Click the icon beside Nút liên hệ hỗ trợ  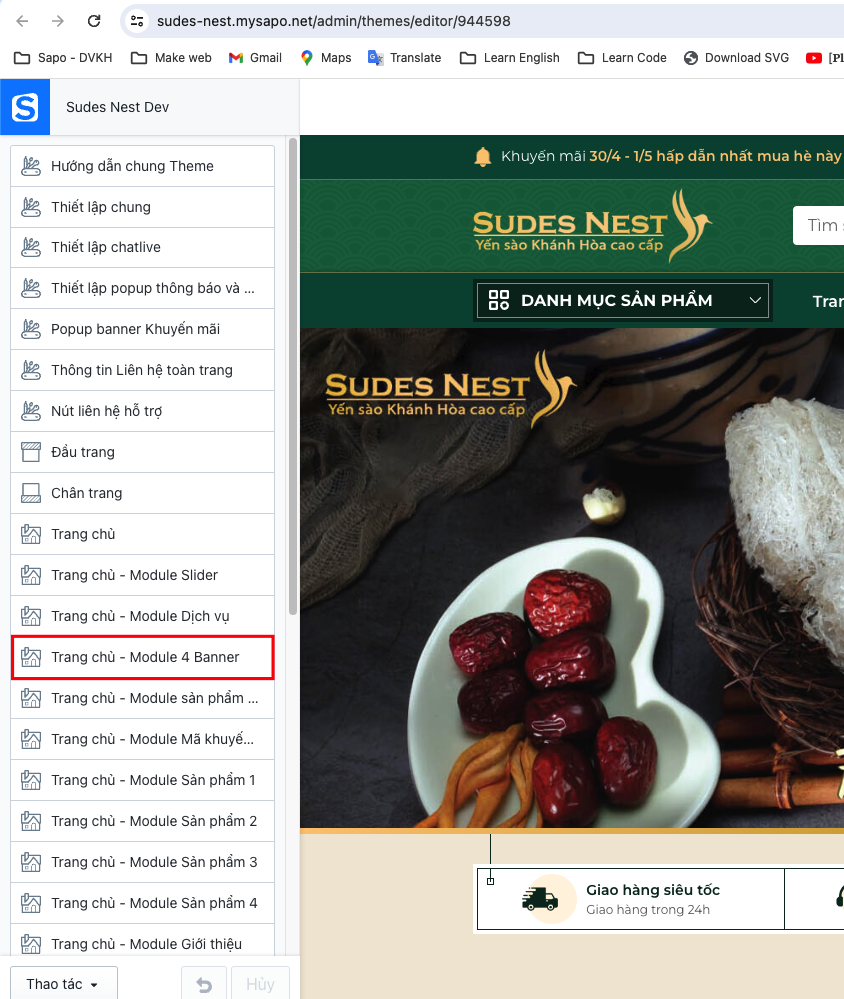[x=31, y=411]
